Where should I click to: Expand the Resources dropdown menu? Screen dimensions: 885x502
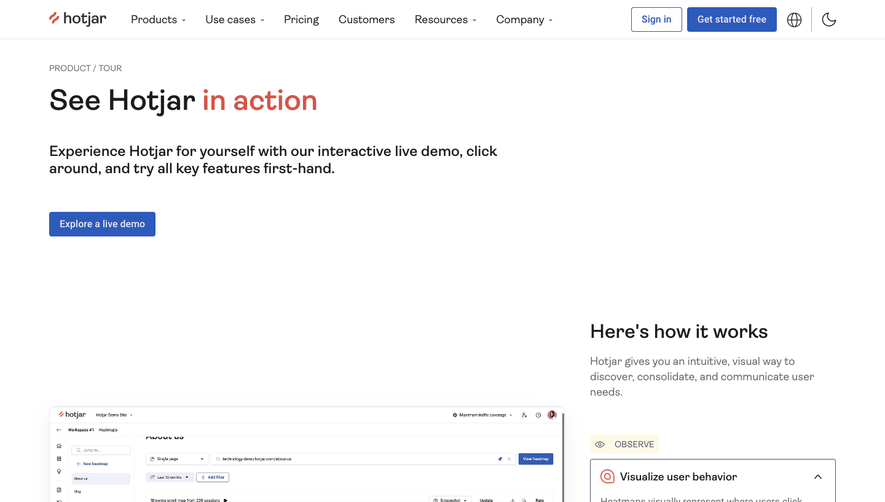[x=445, y=20]
